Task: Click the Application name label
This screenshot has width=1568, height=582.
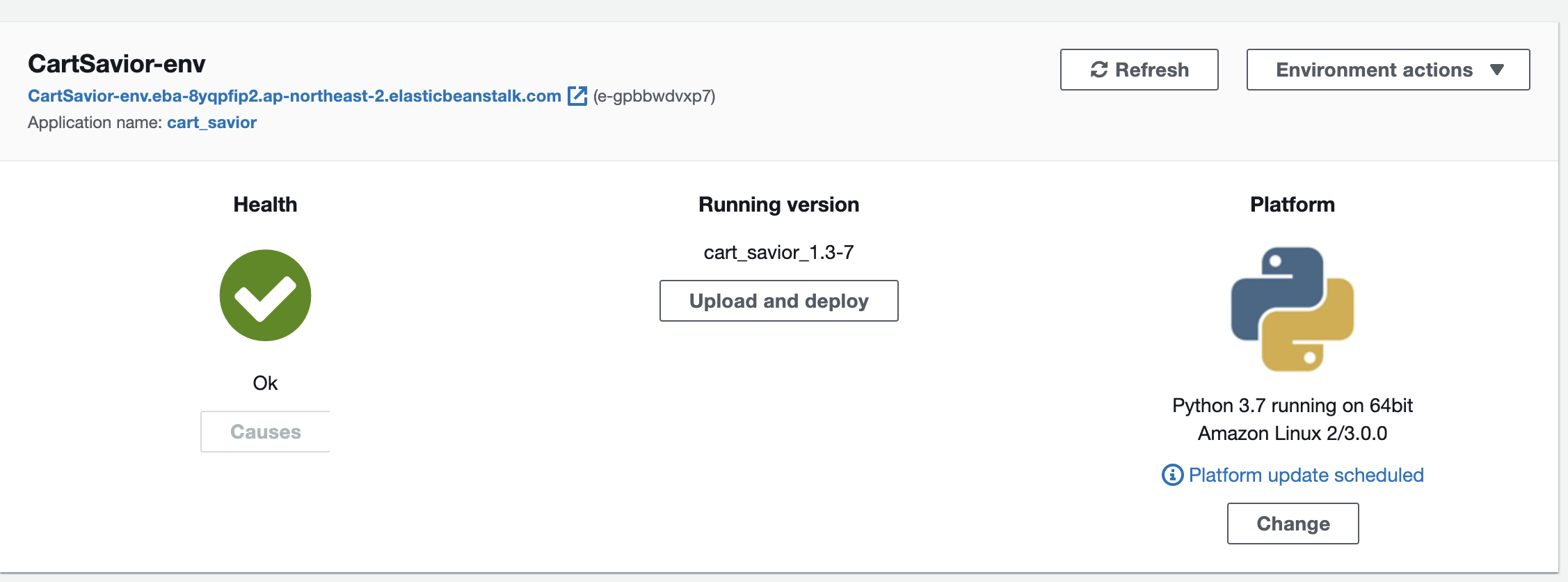Action: [x=95, y=123]
